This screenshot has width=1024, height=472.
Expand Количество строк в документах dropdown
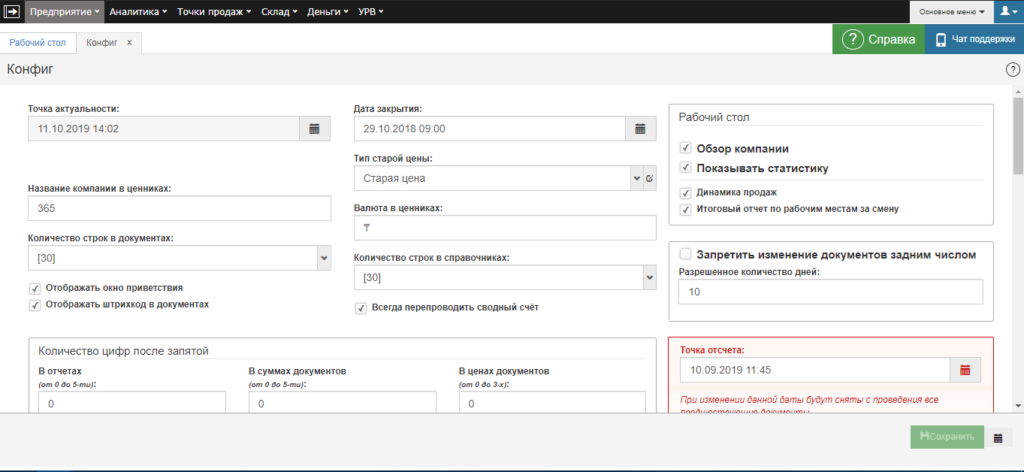(323, 258)
